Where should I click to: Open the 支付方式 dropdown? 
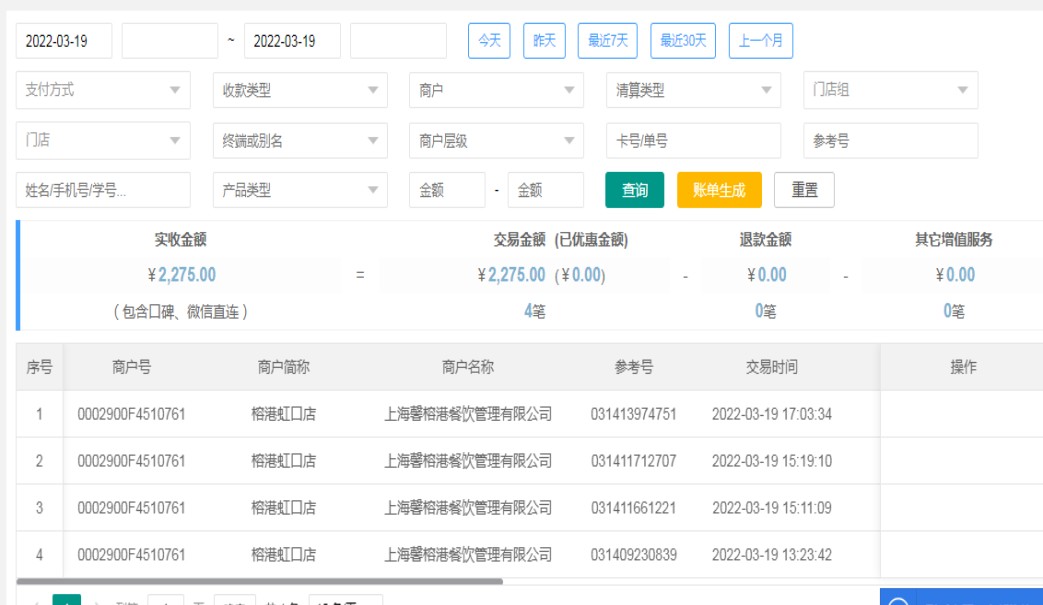(x=103, y=90)
